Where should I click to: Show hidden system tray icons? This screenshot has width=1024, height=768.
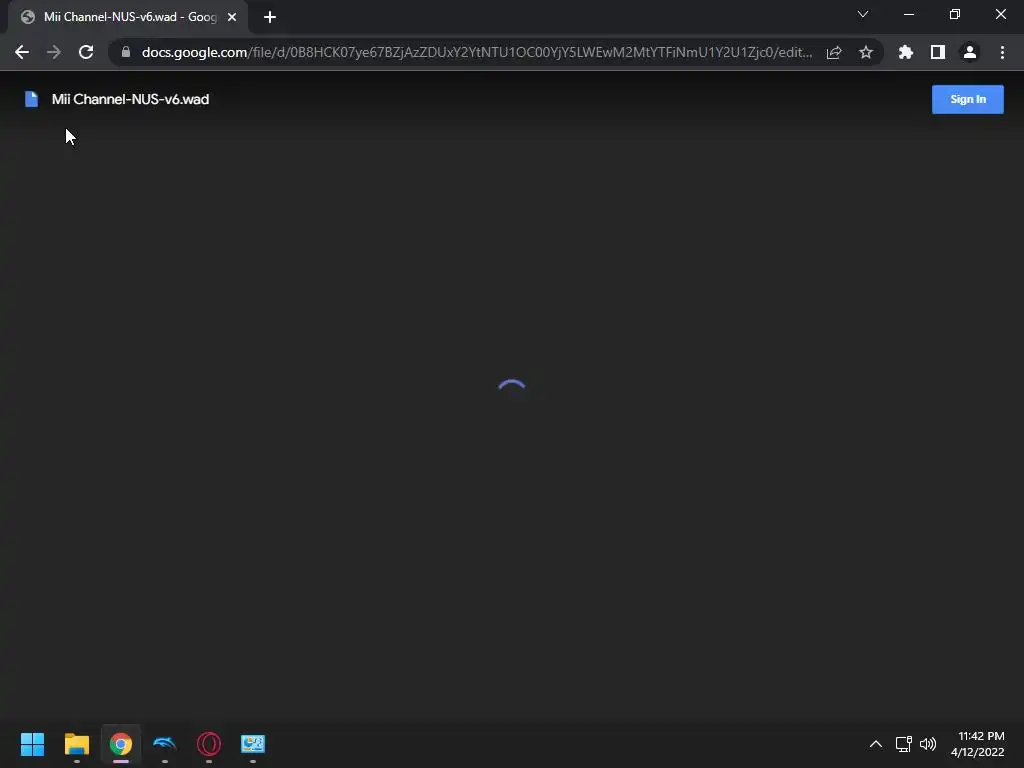(876, 744)
